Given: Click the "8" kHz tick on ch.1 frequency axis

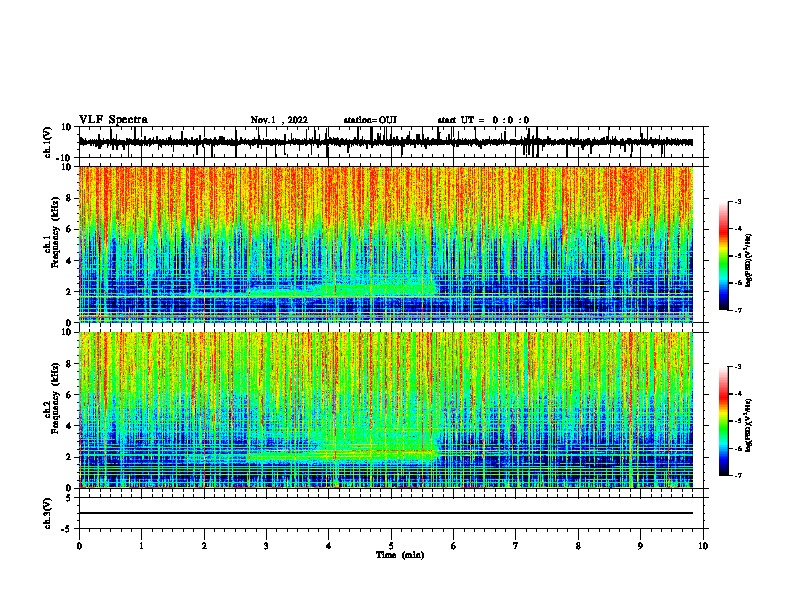Looking at the screenshot, I should coord(69,198).
